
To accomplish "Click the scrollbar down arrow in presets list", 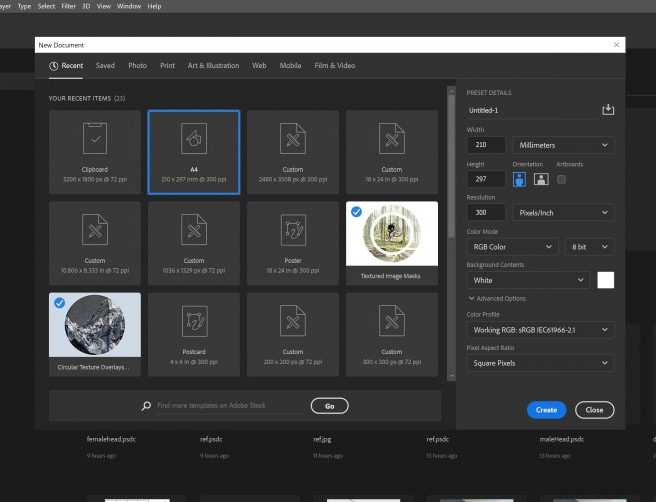I will pos(451,376).
